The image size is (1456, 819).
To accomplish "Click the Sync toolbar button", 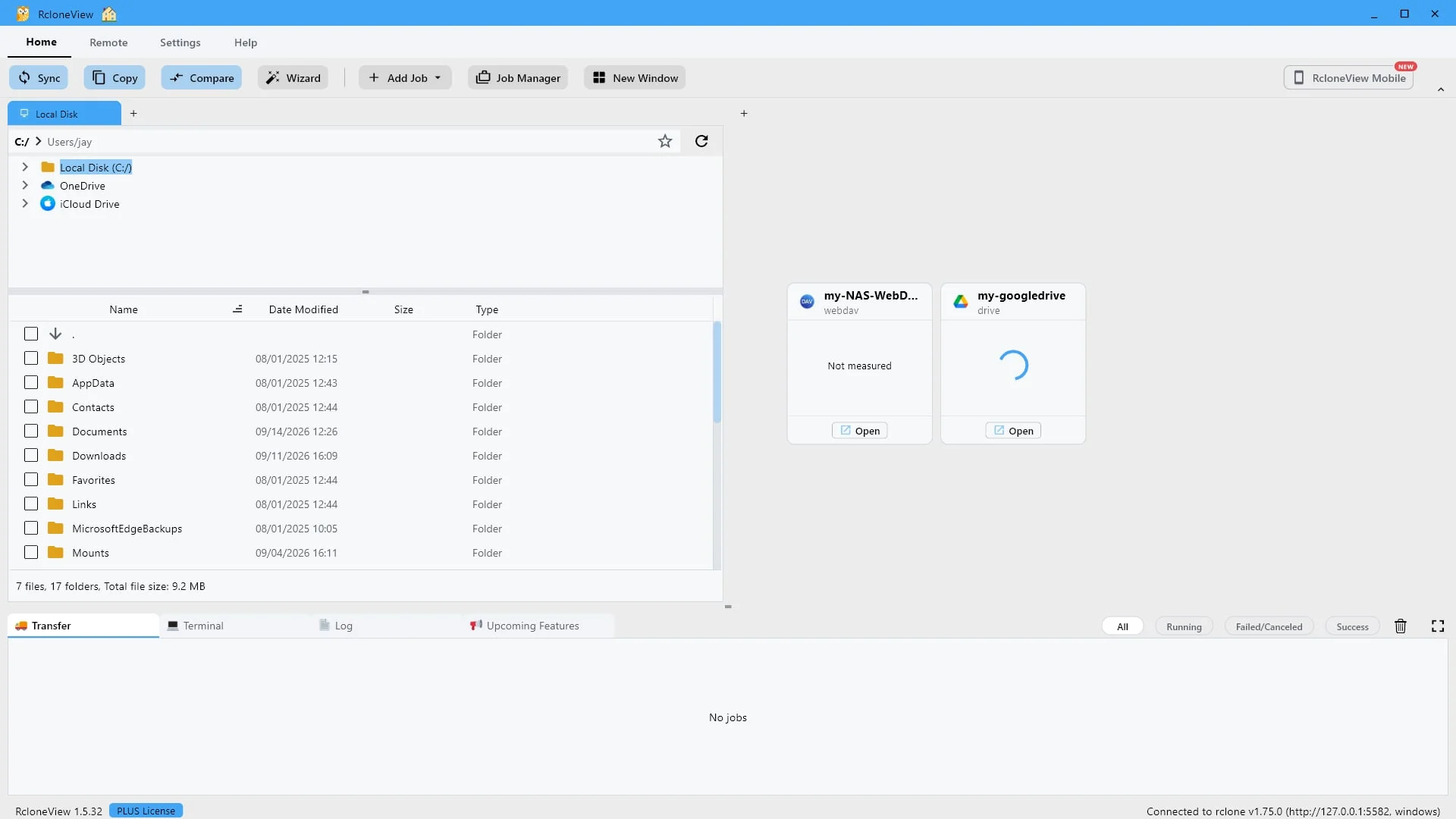I will click(39, 77).
